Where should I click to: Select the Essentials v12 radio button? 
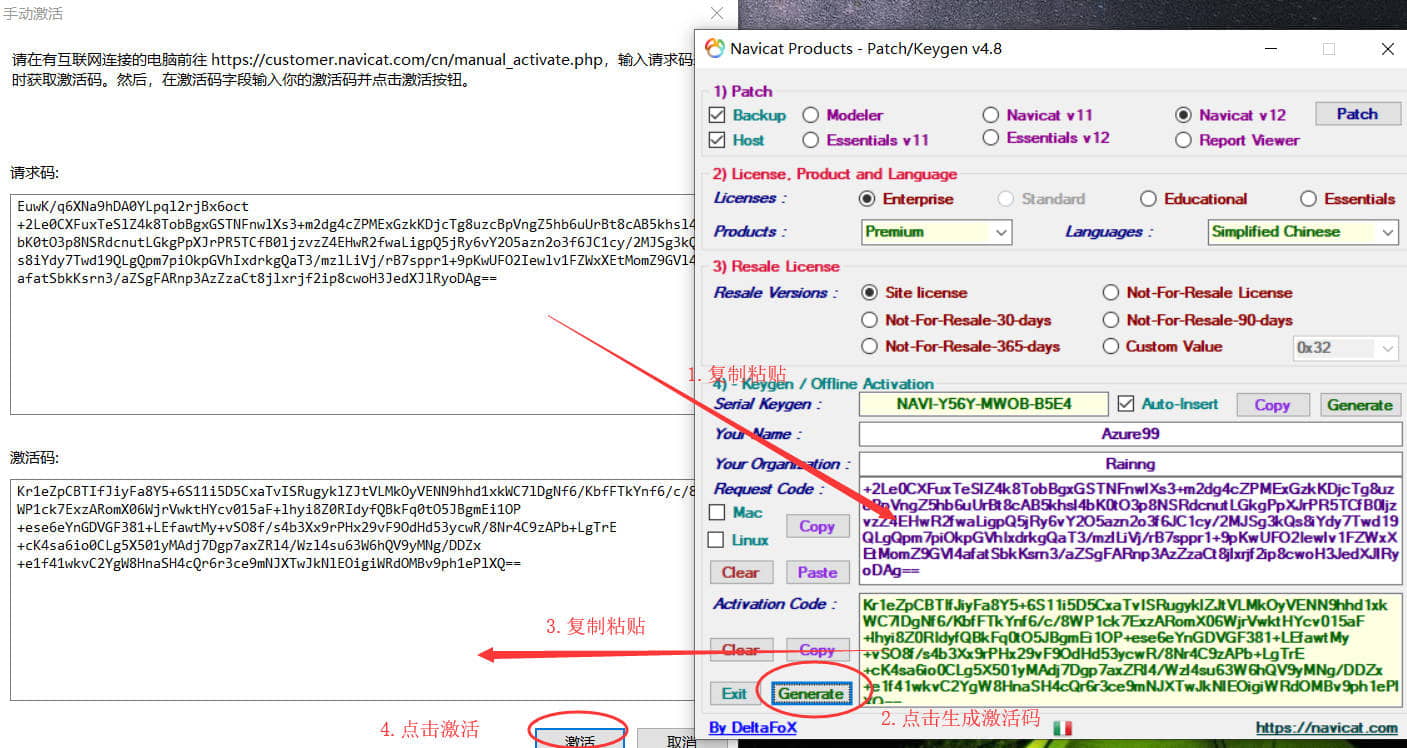click(990, 138)
